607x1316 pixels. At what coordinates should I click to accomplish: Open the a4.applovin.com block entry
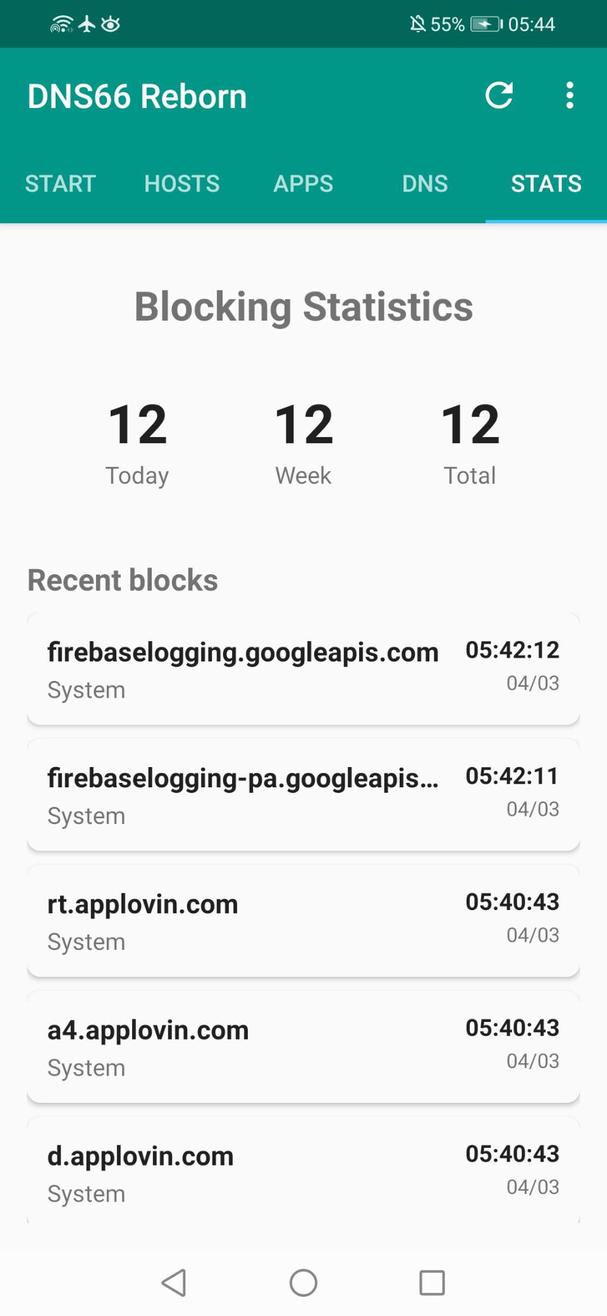pyautogui.click(x=303, y=1047)
